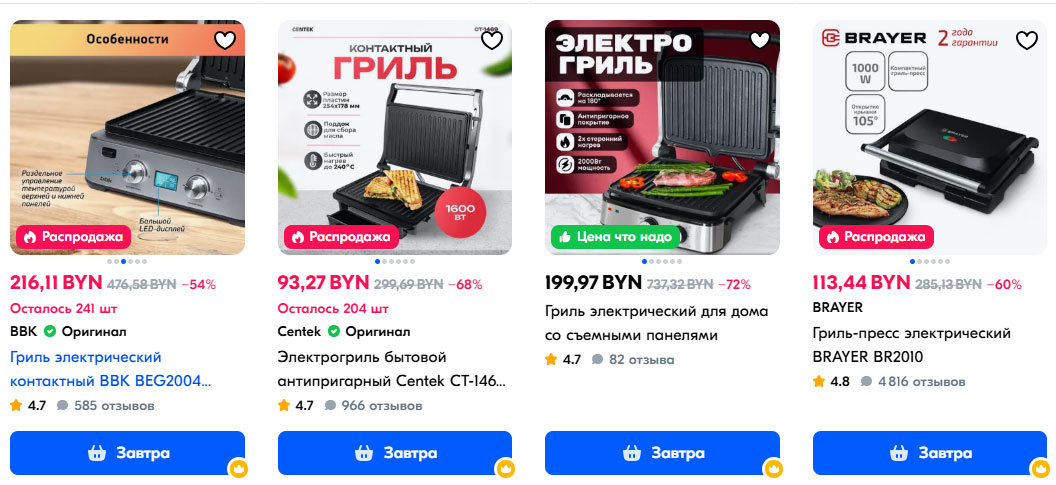
Task: Open the BBK BEG2004 grill product link
Action: coord(110,368)
